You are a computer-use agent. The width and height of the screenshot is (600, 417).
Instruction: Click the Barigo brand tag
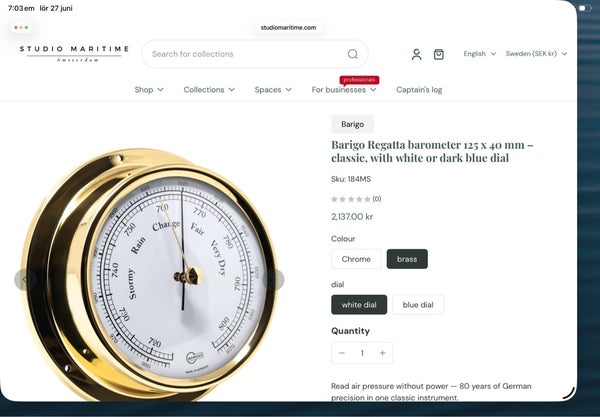point(352,124)
